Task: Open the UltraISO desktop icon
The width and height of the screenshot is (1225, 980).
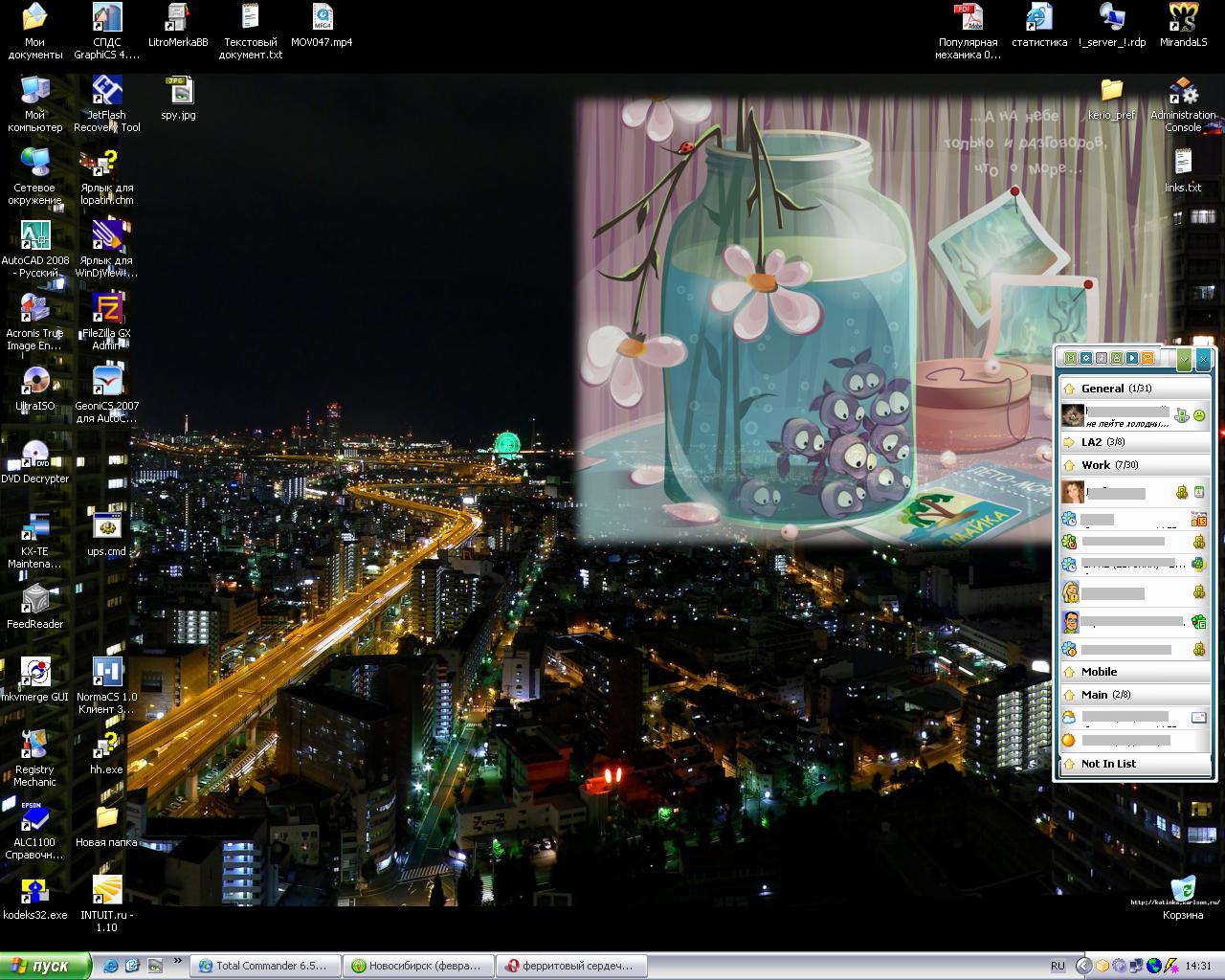Action: point(35,383)
